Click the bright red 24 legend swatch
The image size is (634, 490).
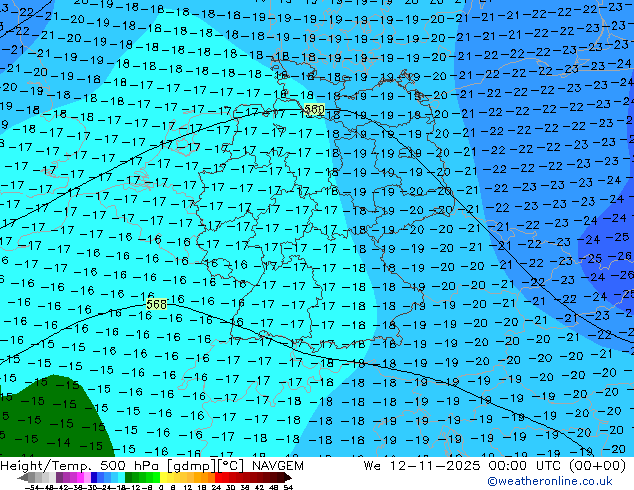point(218,477)
